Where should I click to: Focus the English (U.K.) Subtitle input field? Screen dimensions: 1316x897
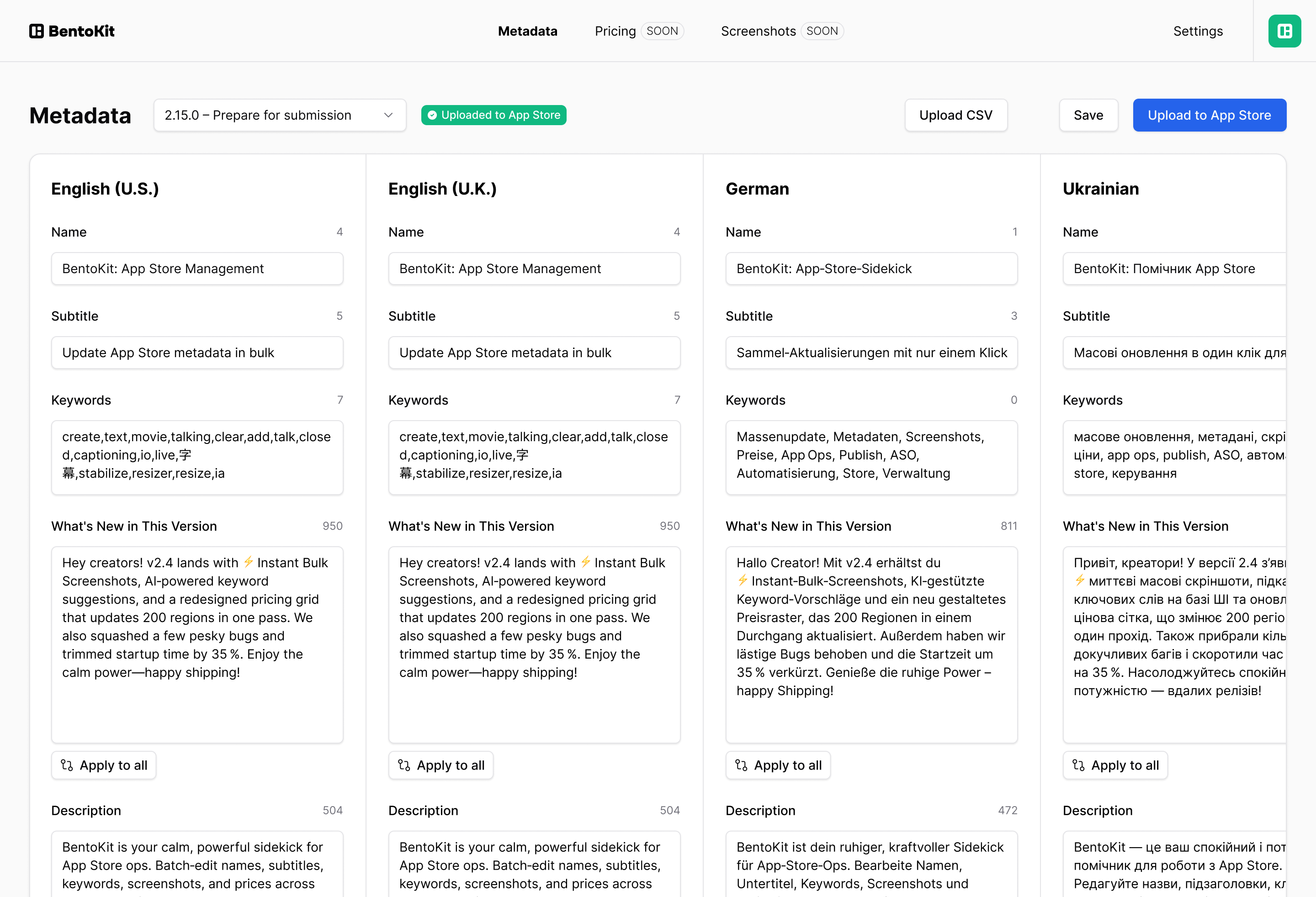coord(535,353)
